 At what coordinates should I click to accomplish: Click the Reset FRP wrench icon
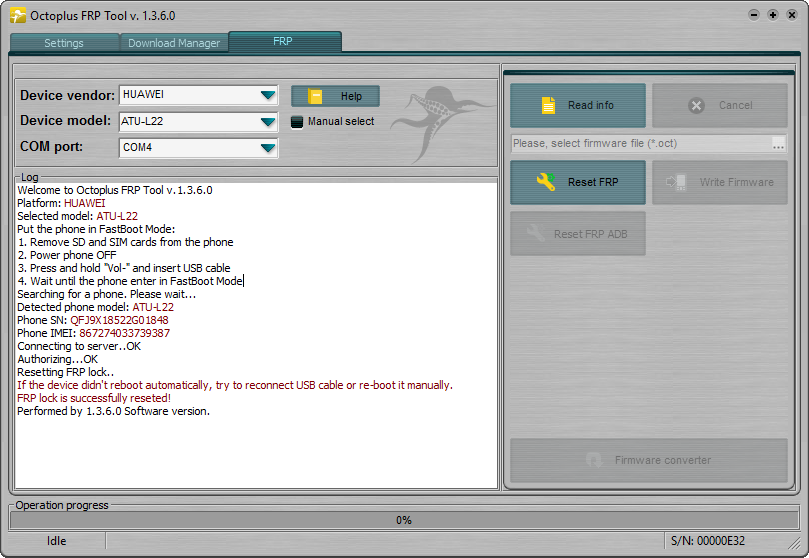545,182
